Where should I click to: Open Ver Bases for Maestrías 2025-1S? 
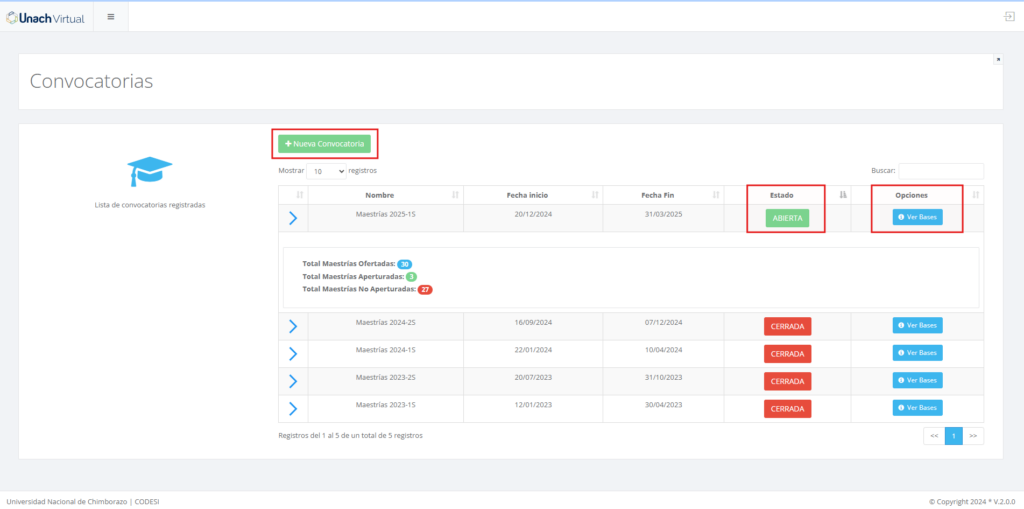click(x=917, y=217)
